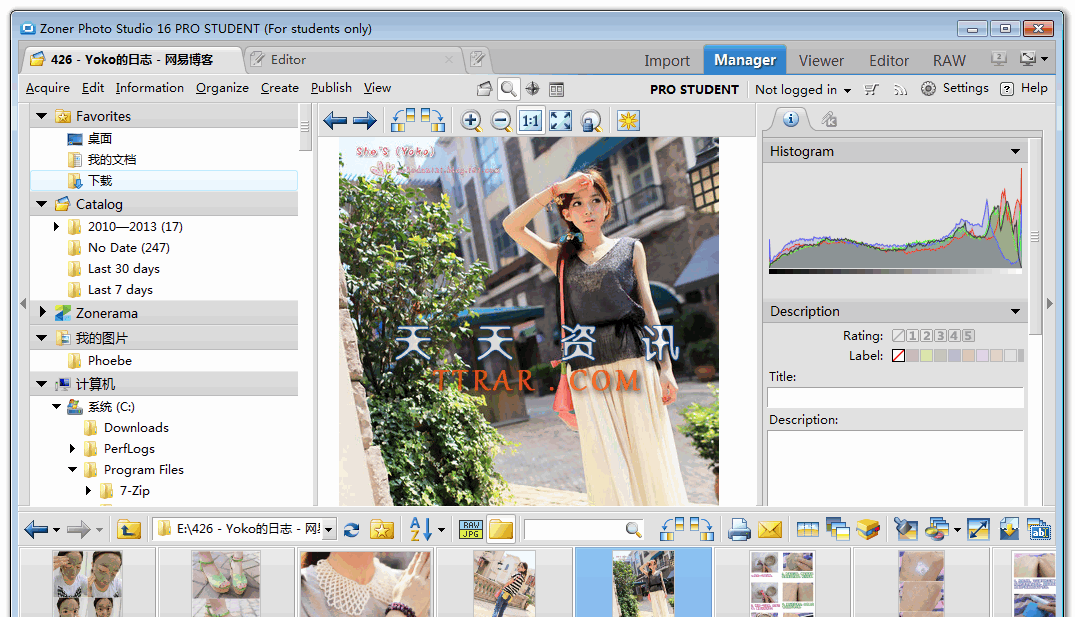This screenshot has height=617, width=1075.
Task: Set rating to 5
Action: tap(968, 335)
